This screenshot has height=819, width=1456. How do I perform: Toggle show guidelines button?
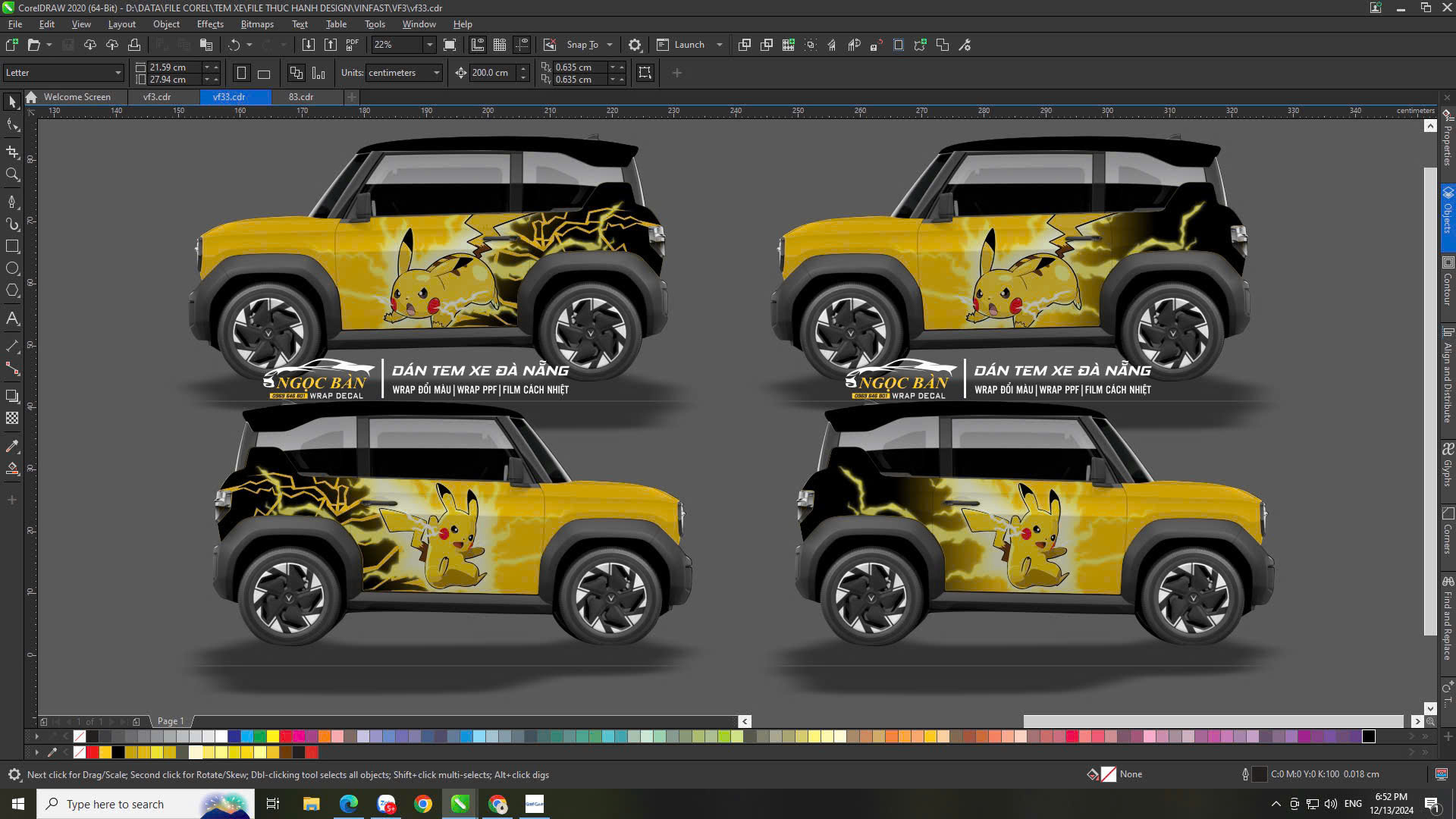pyautogui.click(x=522, y=45)
